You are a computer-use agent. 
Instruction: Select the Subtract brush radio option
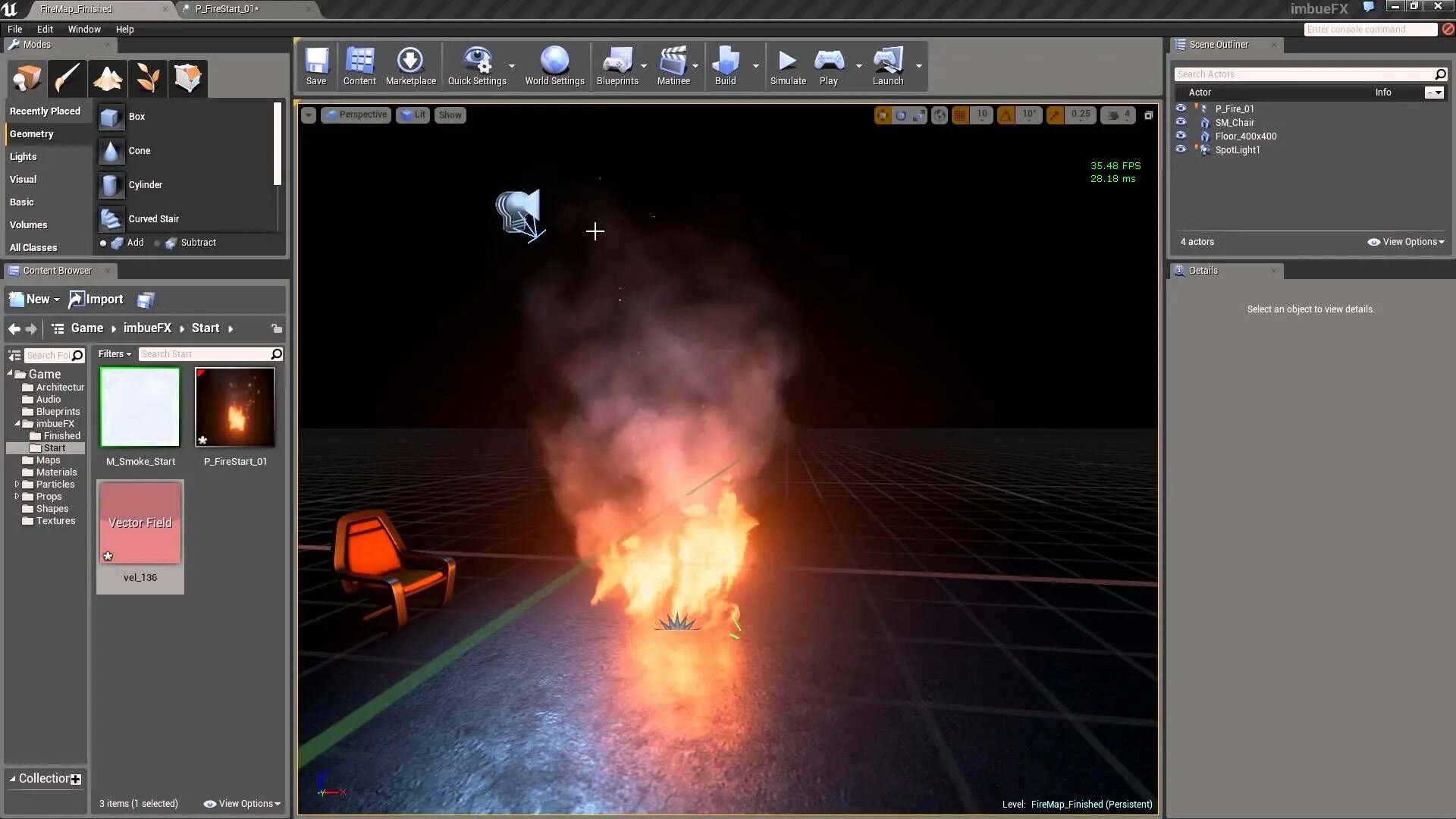(157, 243)
